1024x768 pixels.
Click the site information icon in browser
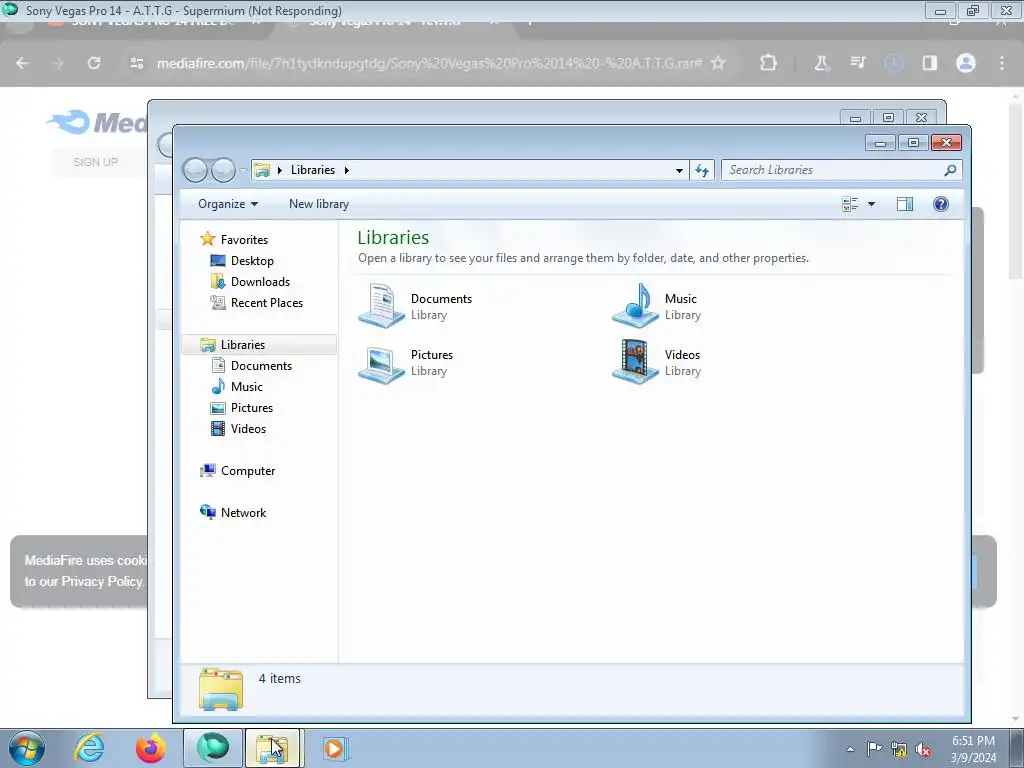coord(136,63)
